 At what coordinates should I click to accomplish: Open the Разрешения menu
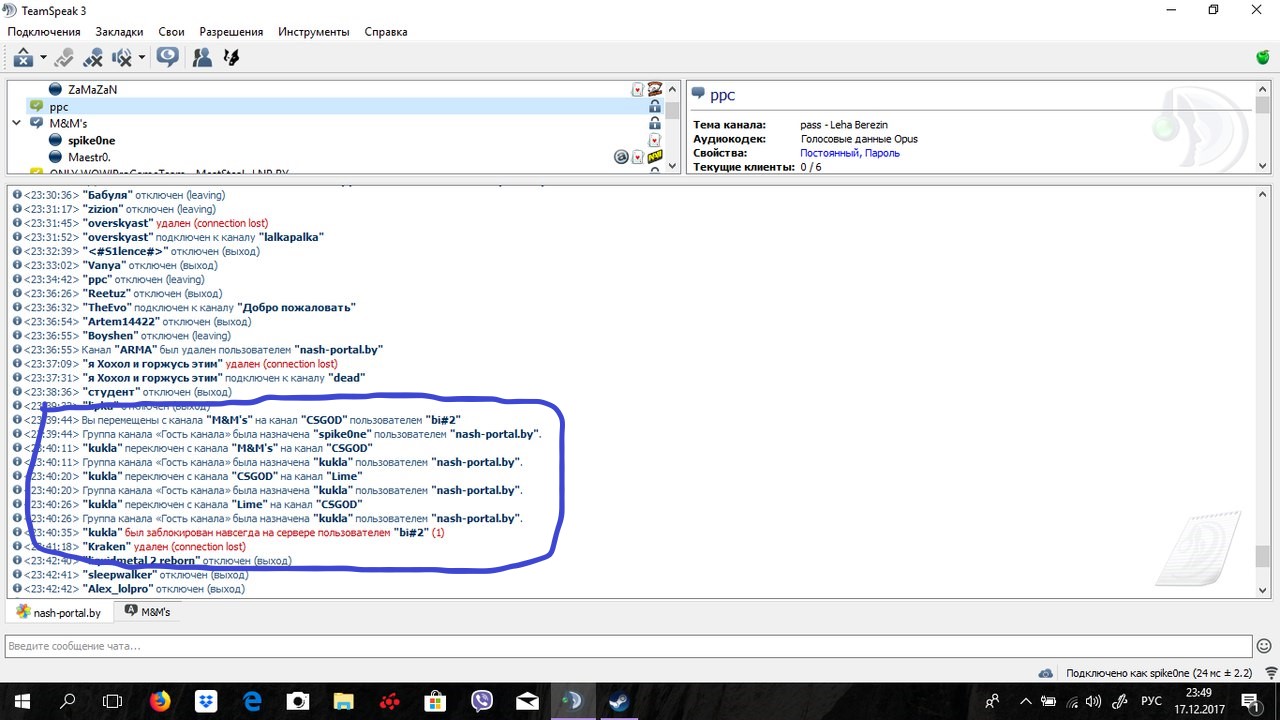click(231, 32)
